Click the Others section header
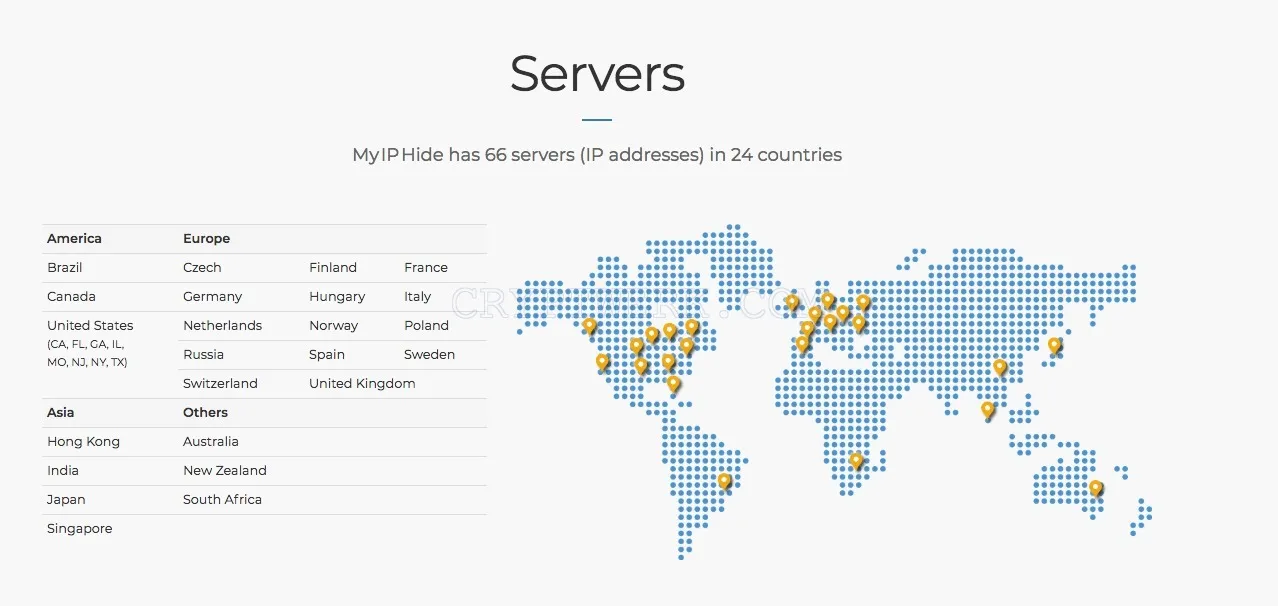The height and width of the screenshot is (606, 1278). (x=205, y=413)
